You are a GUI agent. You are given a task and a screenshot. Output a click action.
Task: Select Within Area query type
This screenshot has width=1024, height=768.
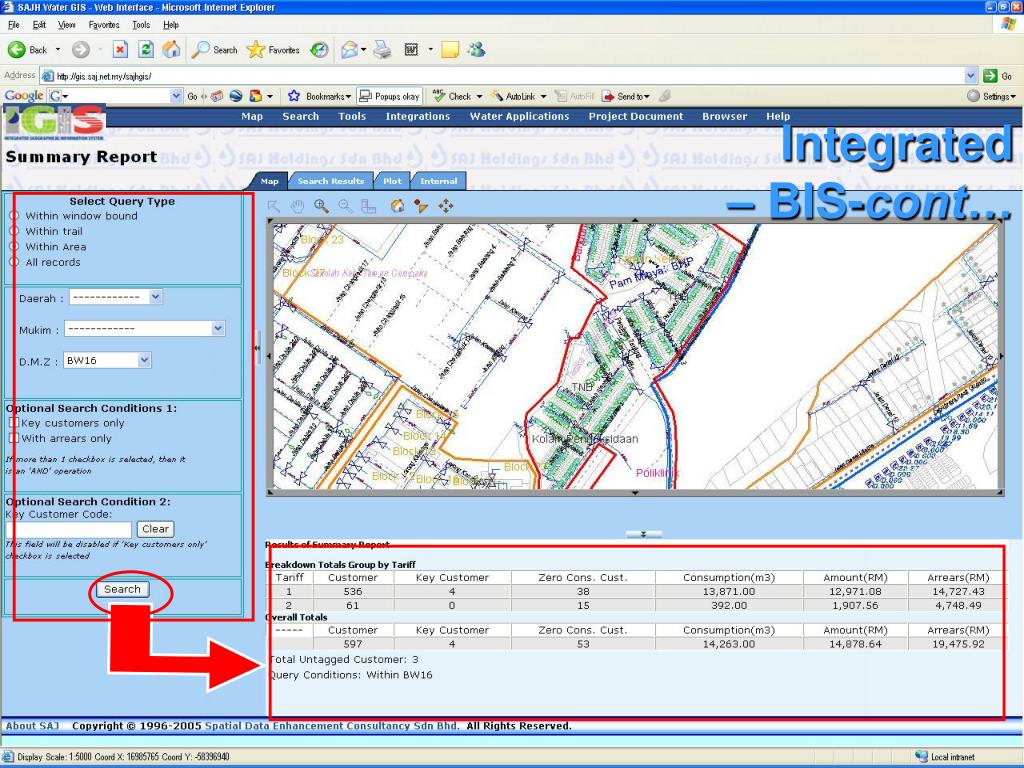(x=14, y=247)
